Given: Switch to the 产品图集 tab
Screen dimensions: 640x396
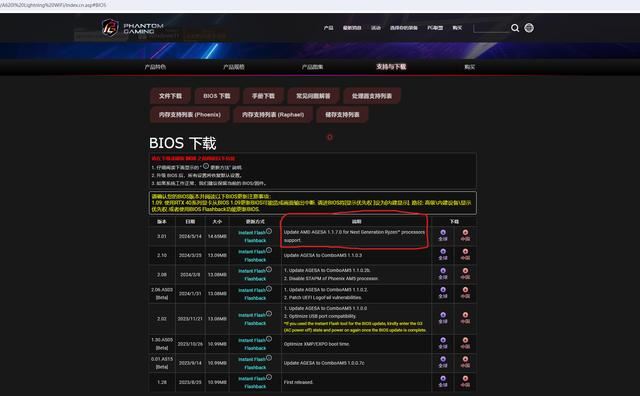Looking at the screenshot, I should (x=312, y=67).
